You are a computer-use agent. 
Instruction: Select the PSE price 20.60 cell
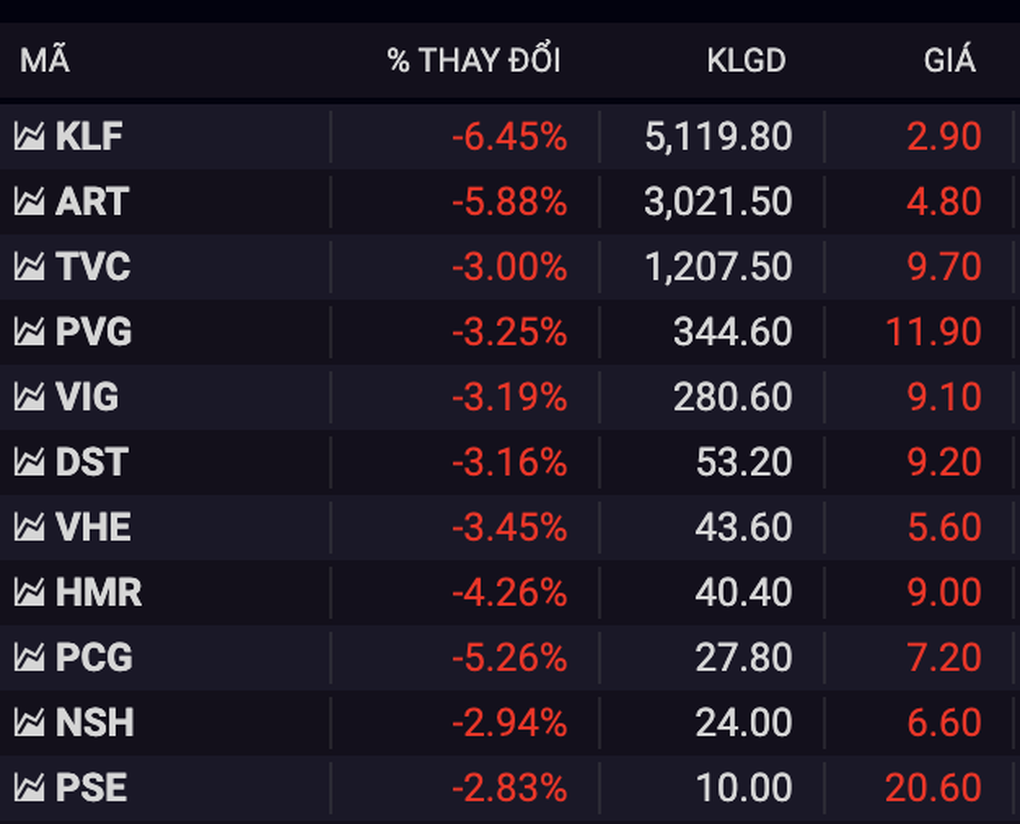pos(933,787)
